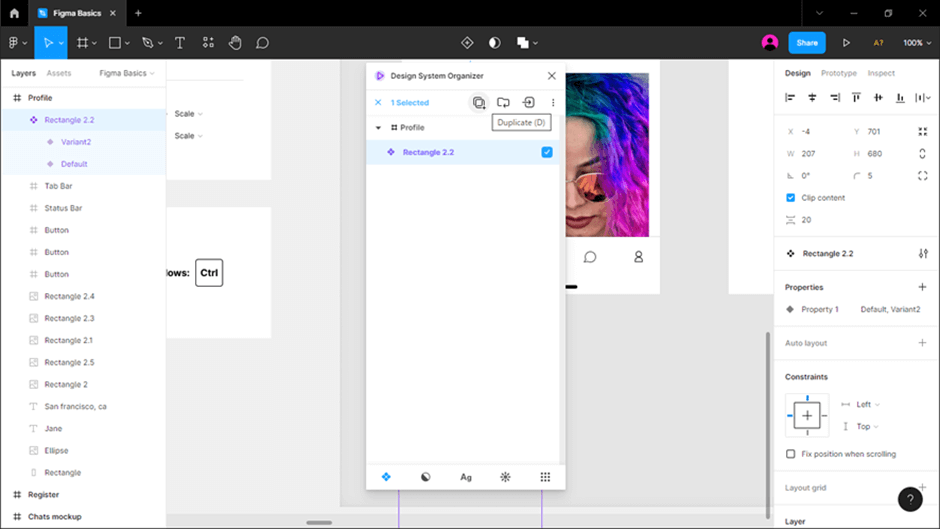Select the Pen tool

tap(147, 43)
